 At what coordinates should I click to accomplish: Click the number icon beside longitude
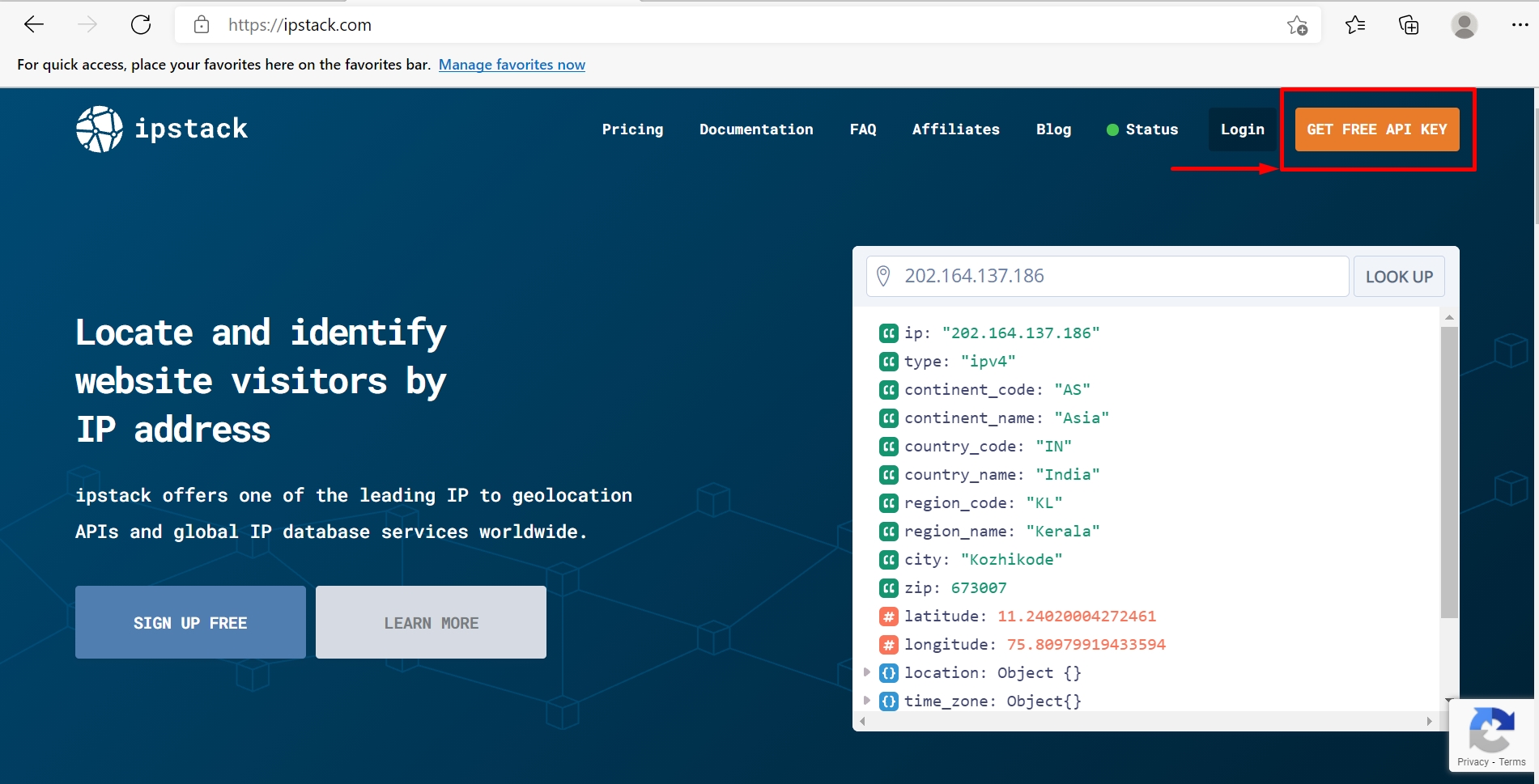(x=889, y=645)
